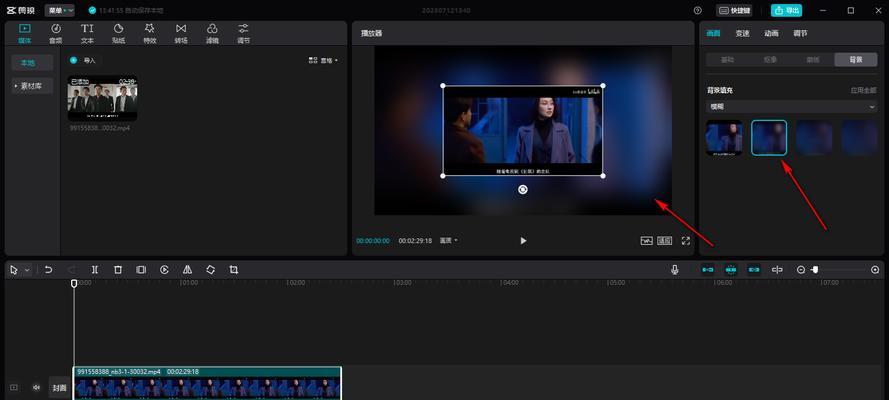Screen dimensions: 889x400
Task: Click the 导出 (Export) button
Action: pyautogui.click(x=786, y=10)
